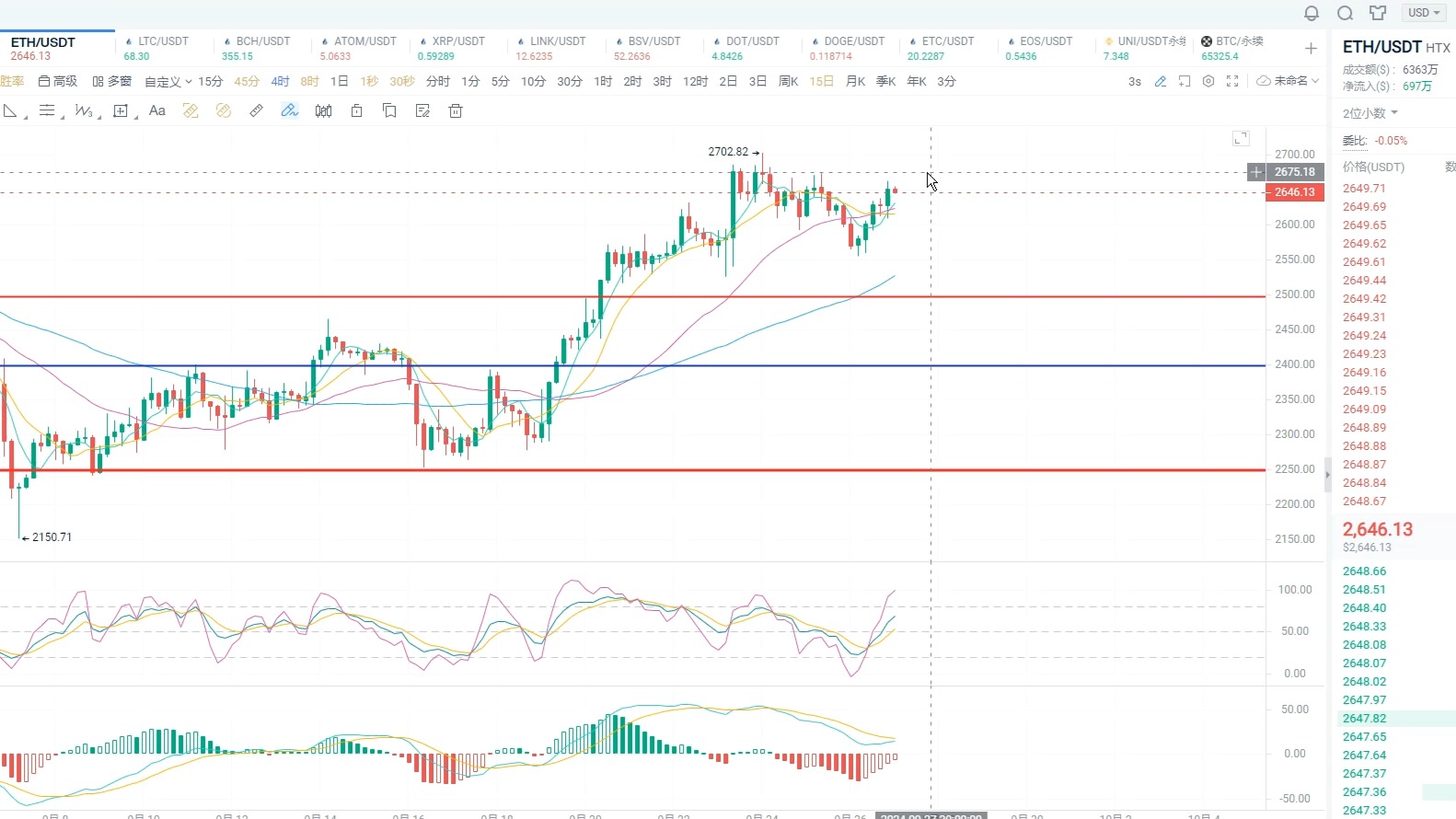
Task: Collapse the order book side panel handle
Action: click(1327, 475)
